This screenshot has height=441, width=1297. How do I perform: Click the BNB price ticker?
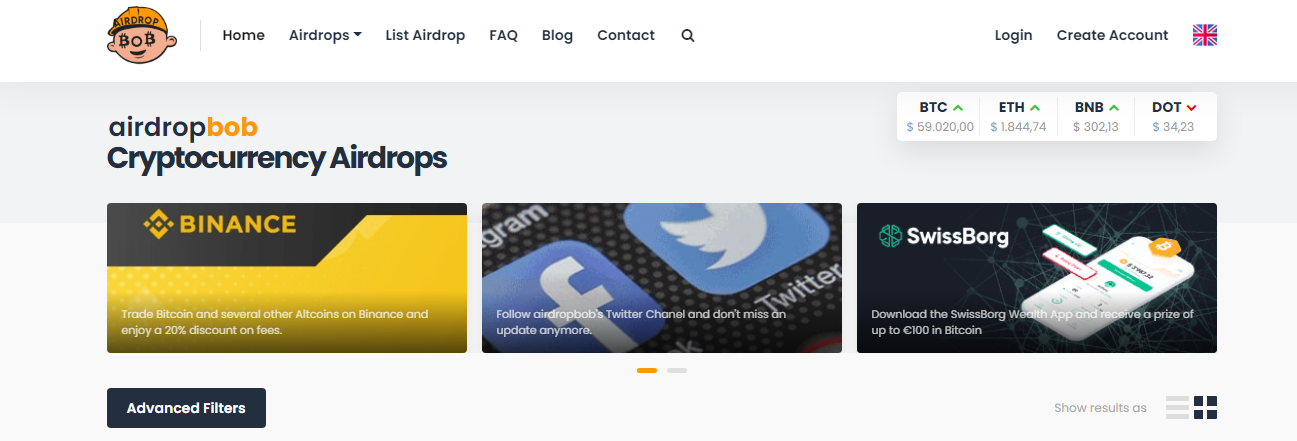click(1096, 116)
